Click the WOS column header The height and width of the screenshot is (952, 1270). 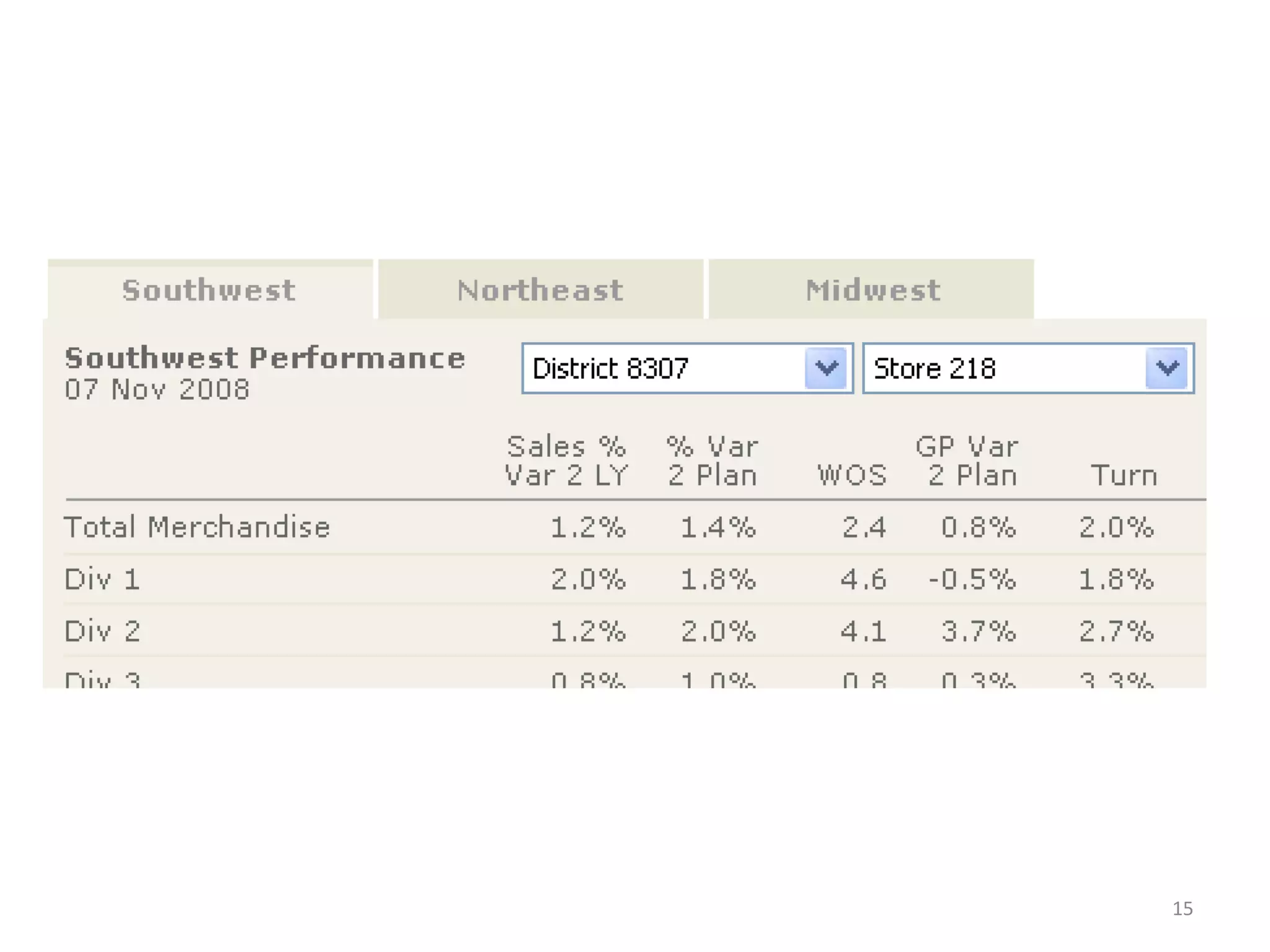tap(852, 475)
